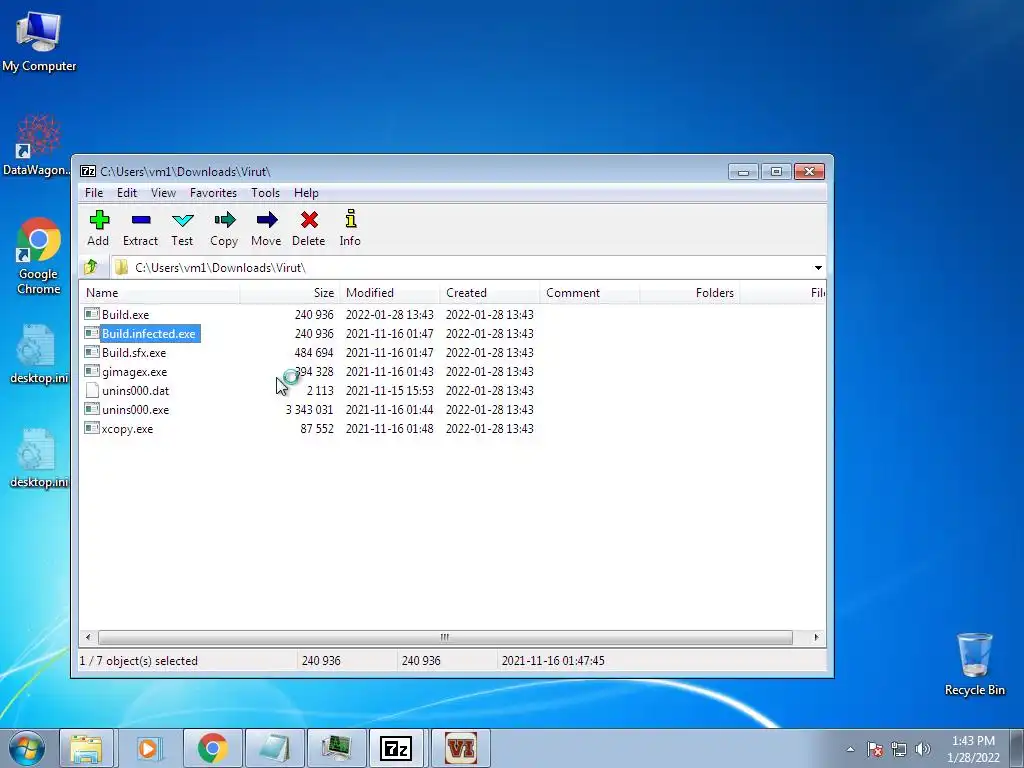Click the system monitor taskbar icon
The image size is (1024, 768).
click(335, 748)
